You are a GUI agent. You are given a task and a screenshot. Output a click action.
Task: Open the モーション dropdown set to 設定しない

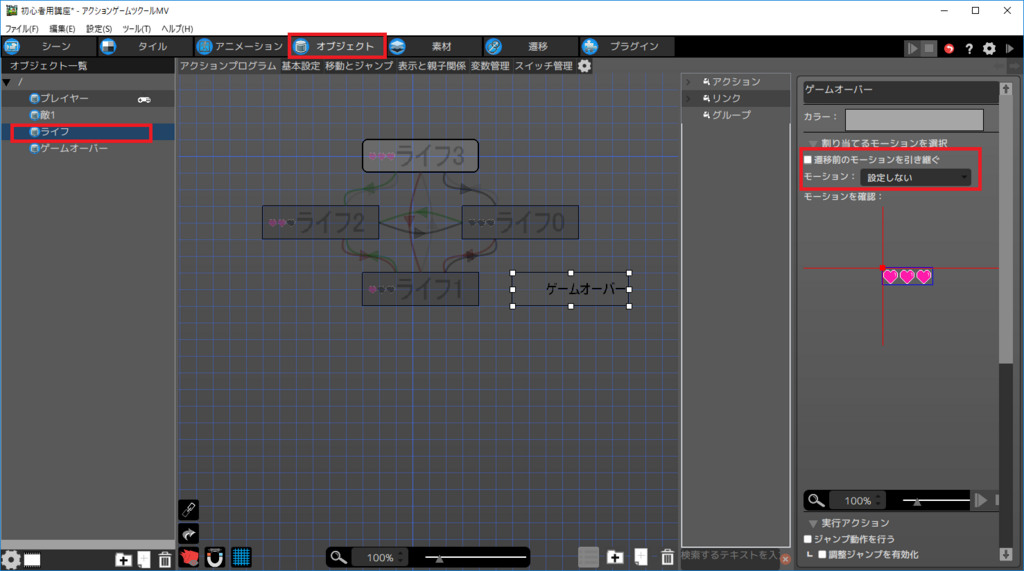click(x=916, y=178)
